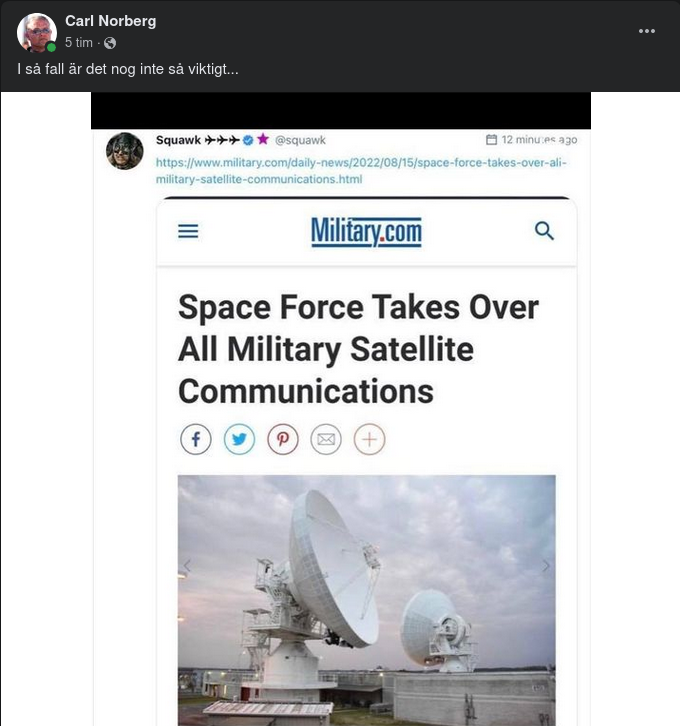This screenshot has width=680, height=726.
Task: Click the '5 tim' post timestamp
Action: coord(79,43)
